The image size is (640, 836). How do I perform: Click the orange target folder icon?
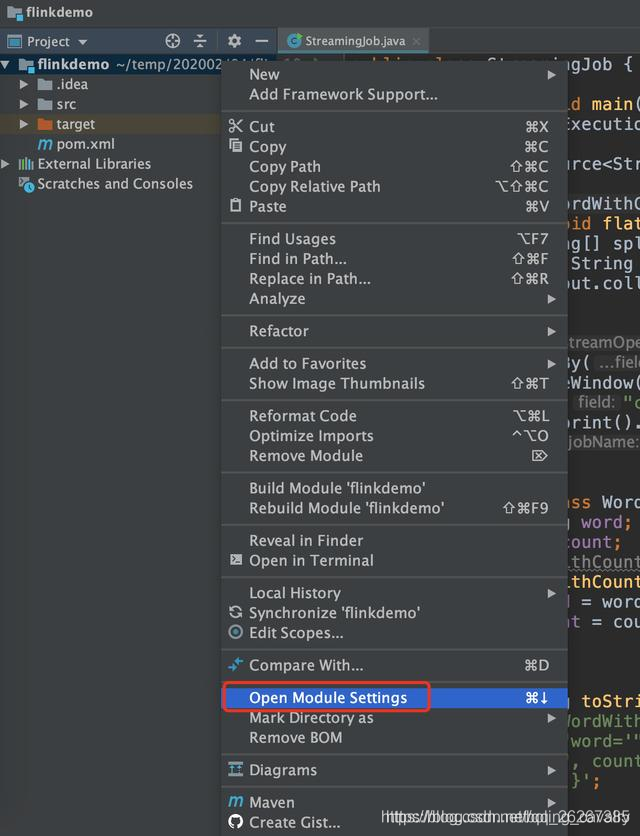tap(45, 124)
